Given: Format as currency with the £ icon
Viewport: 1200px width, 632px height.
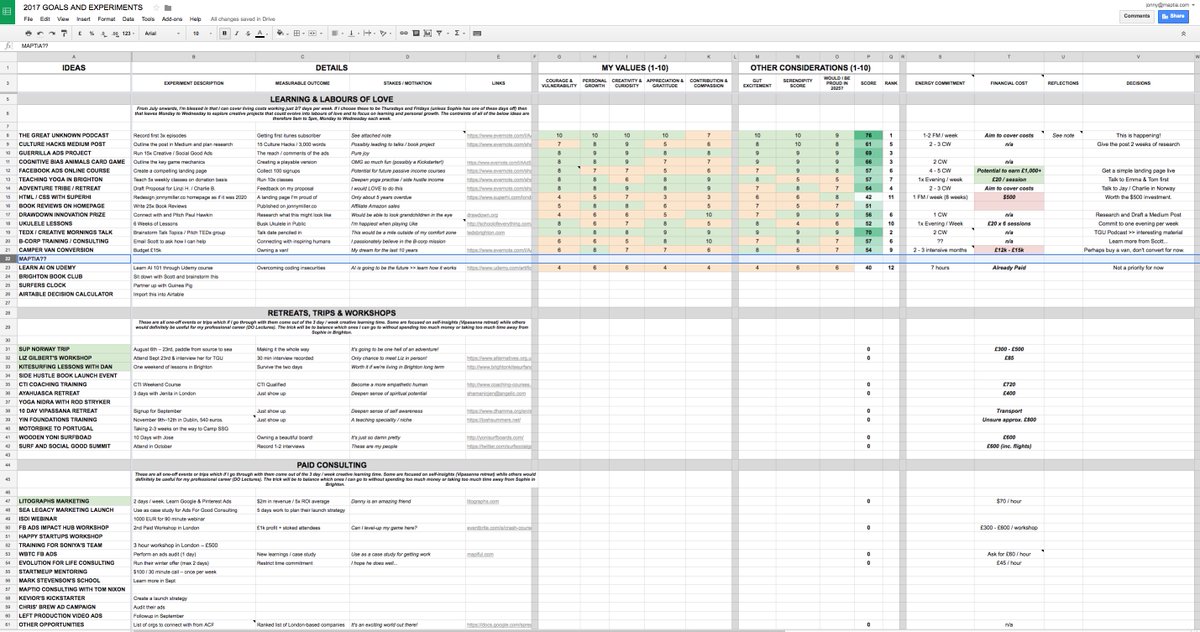Looking at the screenshot, I should tap(80, 33).
